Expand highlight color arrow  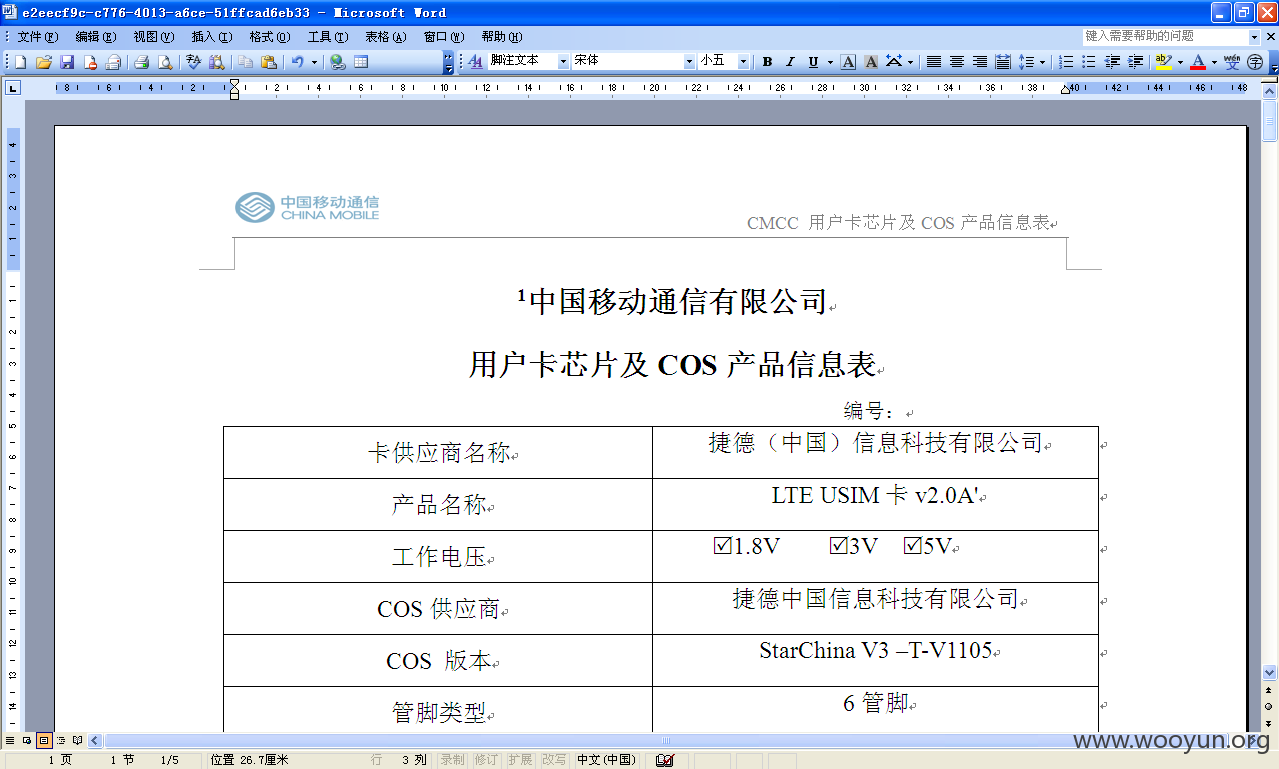[x=1179, y=62]
